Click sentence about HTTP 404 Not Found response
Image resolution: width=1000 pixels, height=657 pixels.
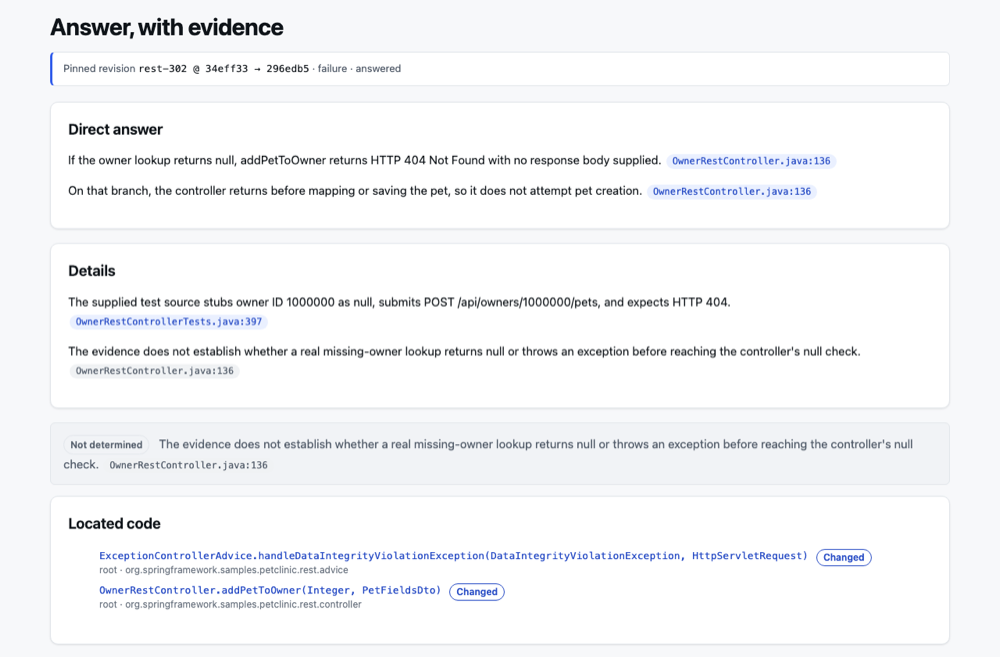[x=364, y=160]
